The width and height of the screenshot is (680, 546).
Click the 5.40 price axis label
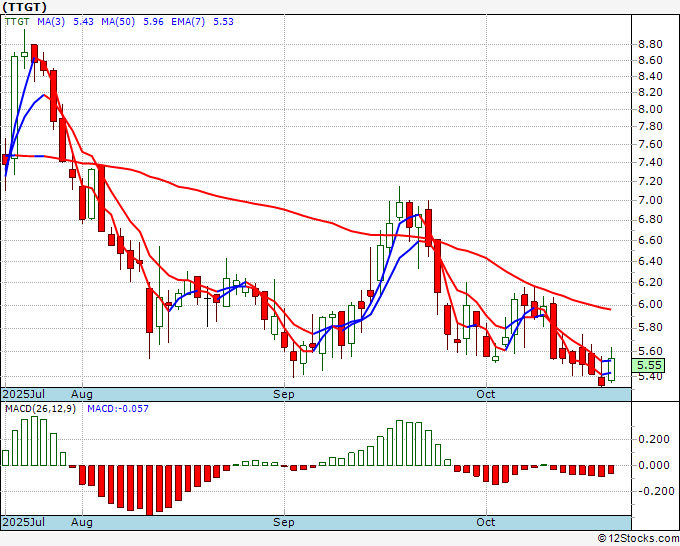pos(650,376)
